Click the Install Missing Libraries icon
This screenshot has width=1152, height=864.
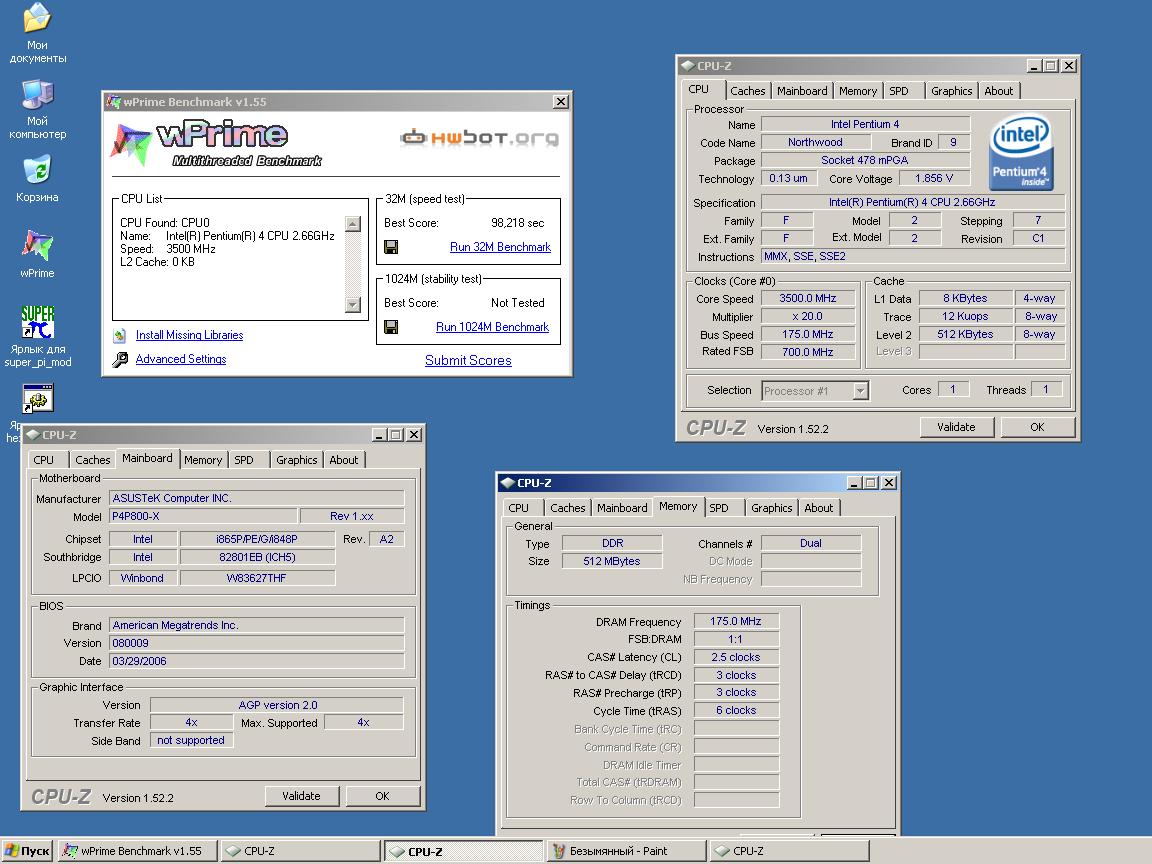pyautogui.click(x=120, y=335)
